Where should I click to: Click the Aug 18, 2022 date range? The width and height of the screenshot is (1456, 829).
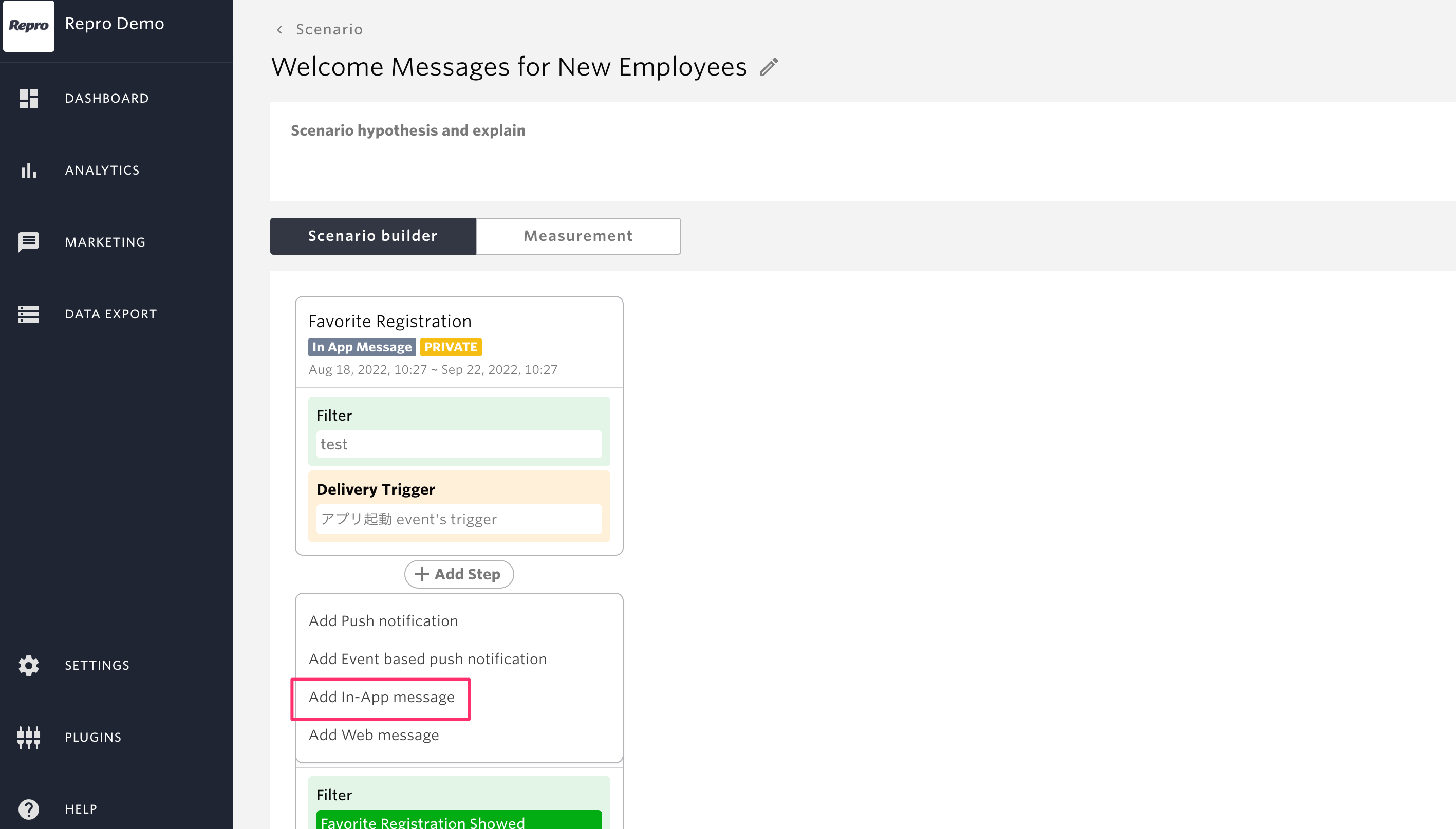tap(433, 369)
